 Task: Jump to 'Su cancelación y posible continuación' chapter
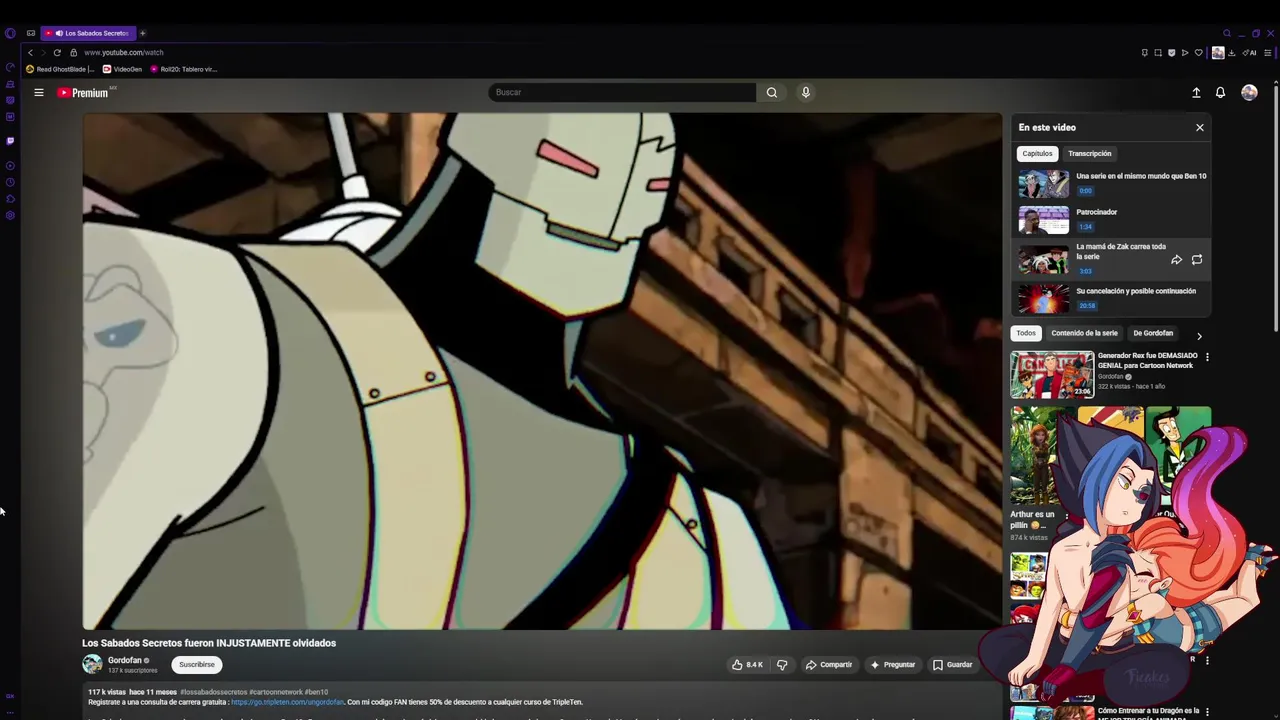(x=1112, y=299)
